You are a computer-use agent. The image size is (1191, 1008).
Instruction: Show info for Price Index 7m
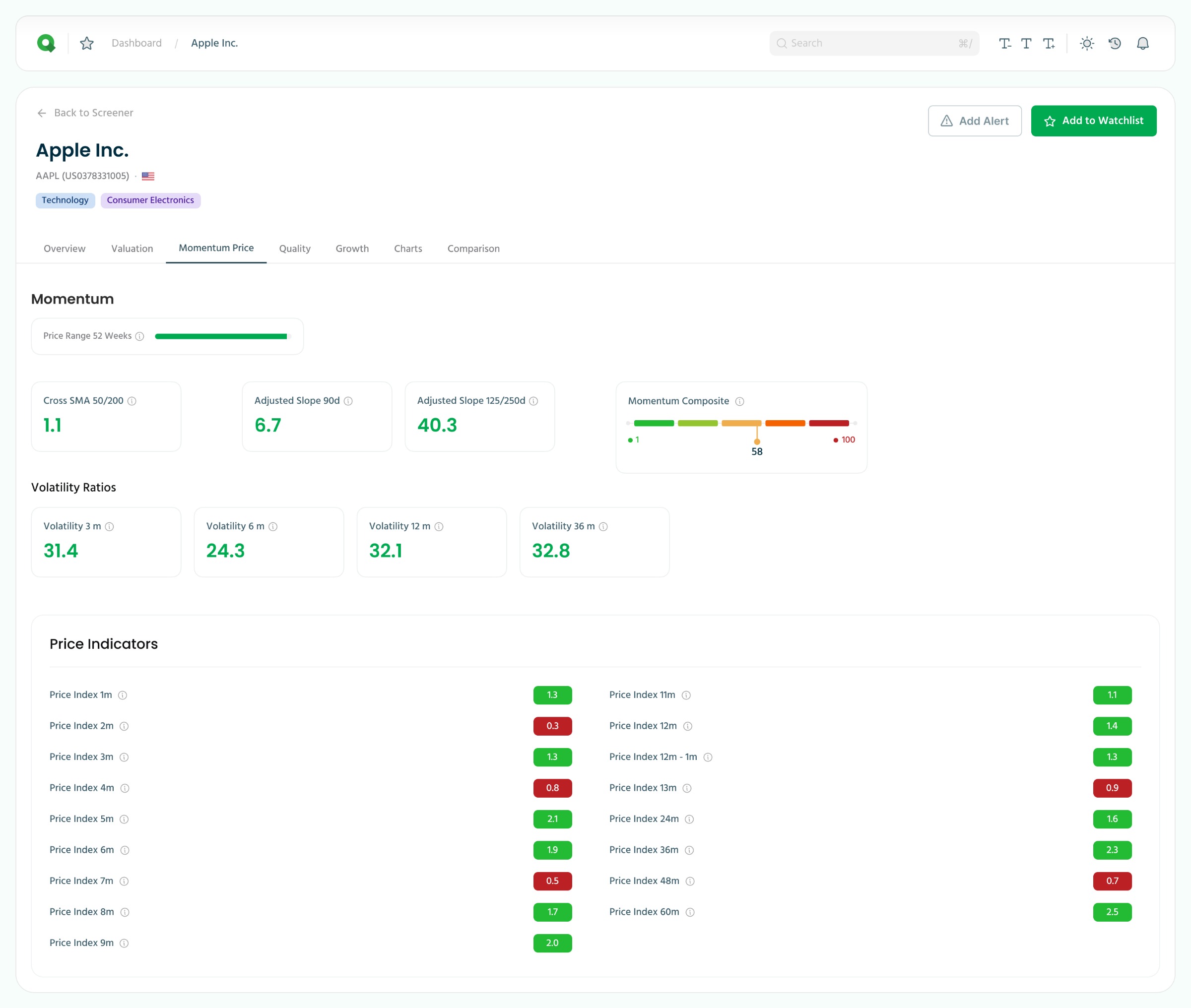(x=124, y=881)
